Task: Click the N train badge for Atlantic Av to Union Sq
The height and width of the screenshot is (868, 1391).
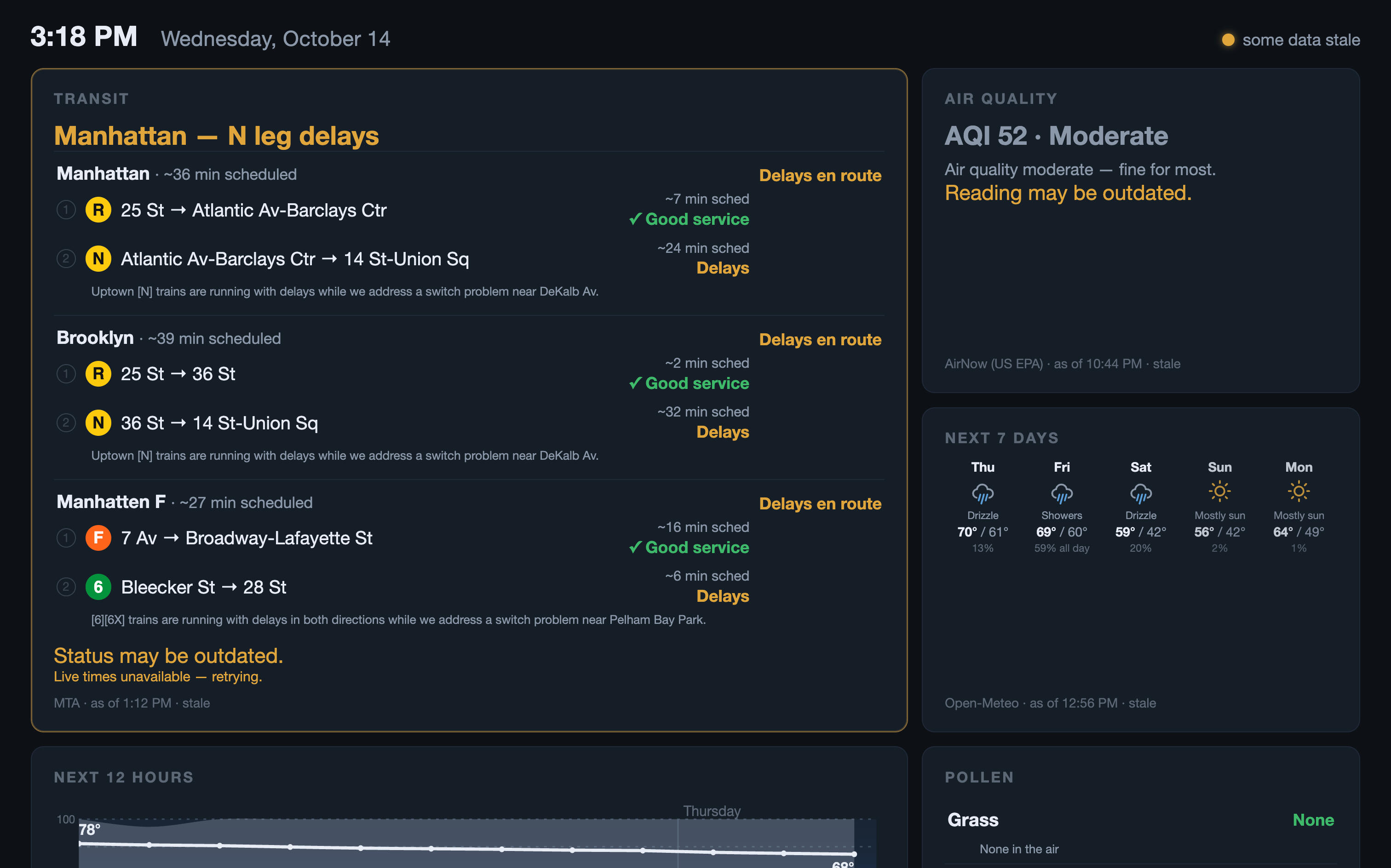Action: click(98, 259)
